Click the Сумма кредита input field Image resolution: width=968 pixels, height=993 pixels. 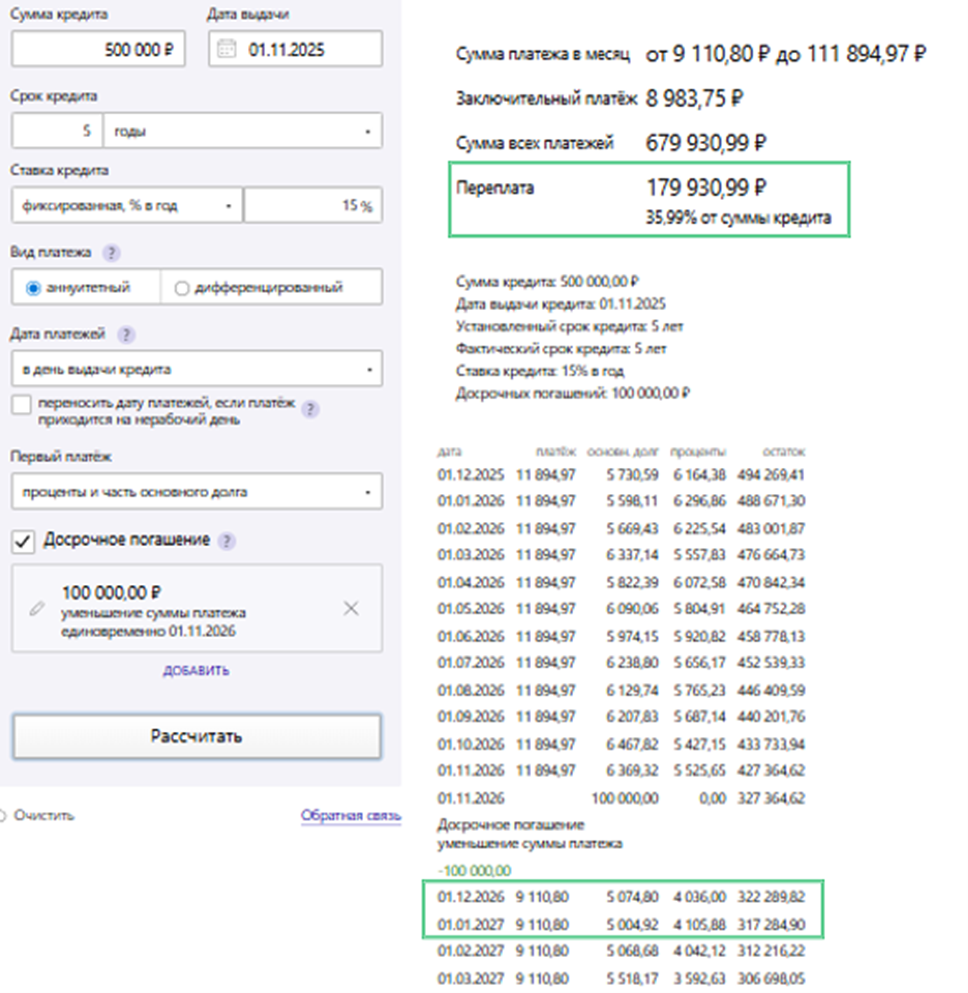98,49
